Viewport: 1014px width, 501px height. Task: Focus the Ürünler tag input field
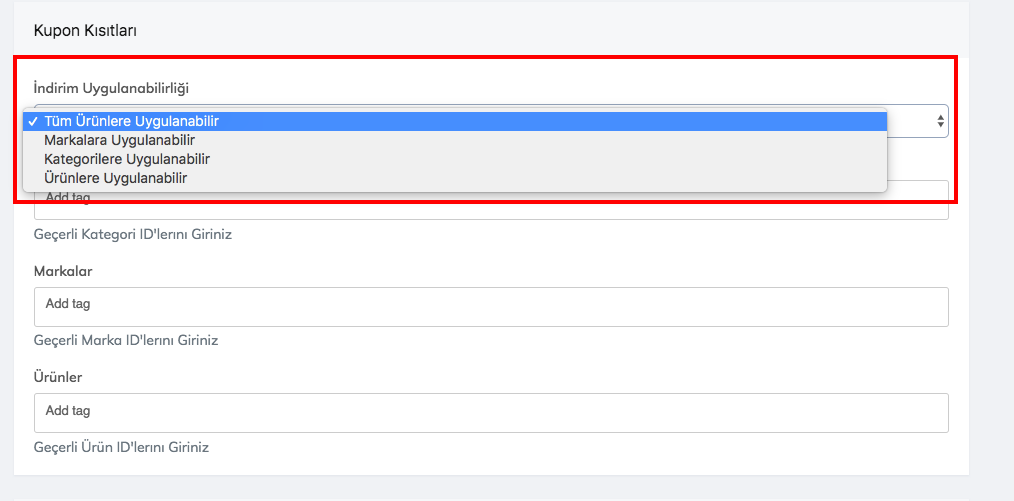pyautogui.click(x=490, y=413)
